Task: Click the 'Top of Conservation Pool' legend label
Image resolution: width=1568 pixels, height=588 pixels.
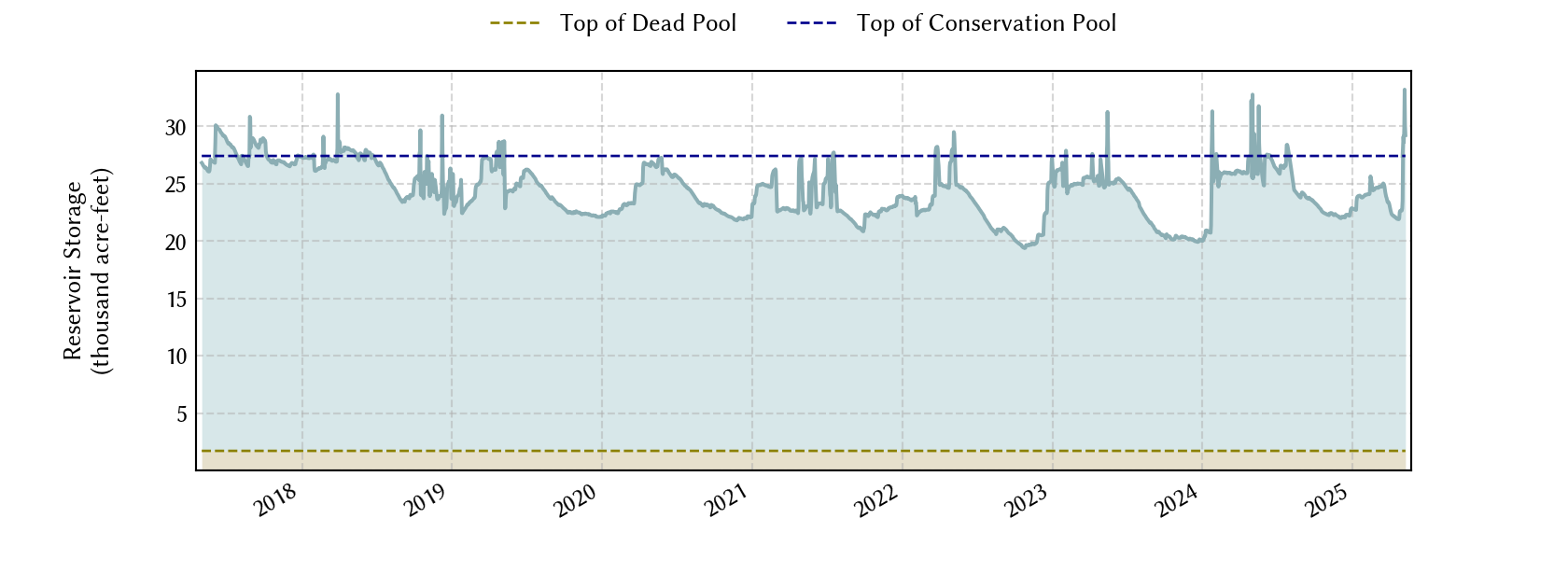Action: click(987, 23)
